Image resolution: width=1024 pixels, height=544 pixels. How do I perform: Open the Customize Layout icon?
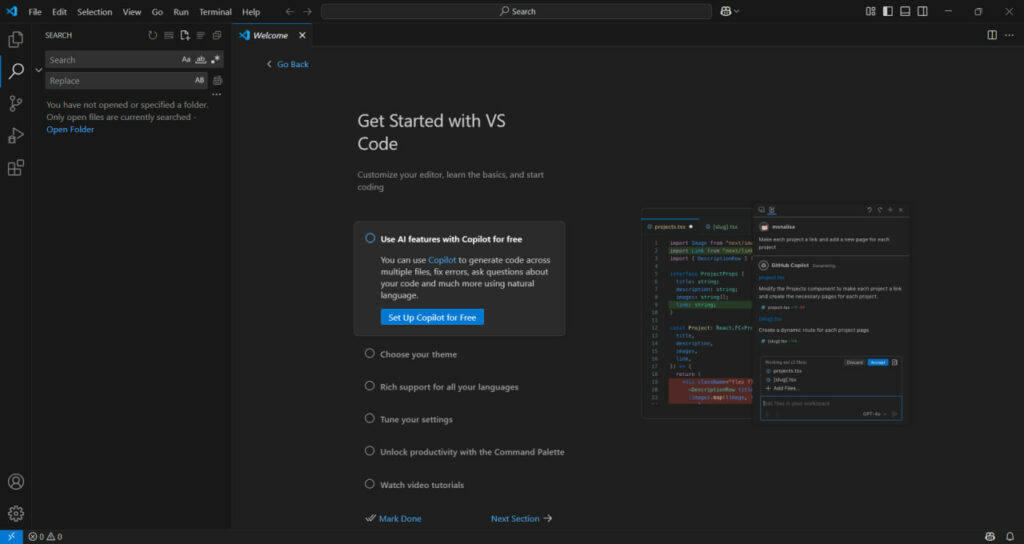871,11
